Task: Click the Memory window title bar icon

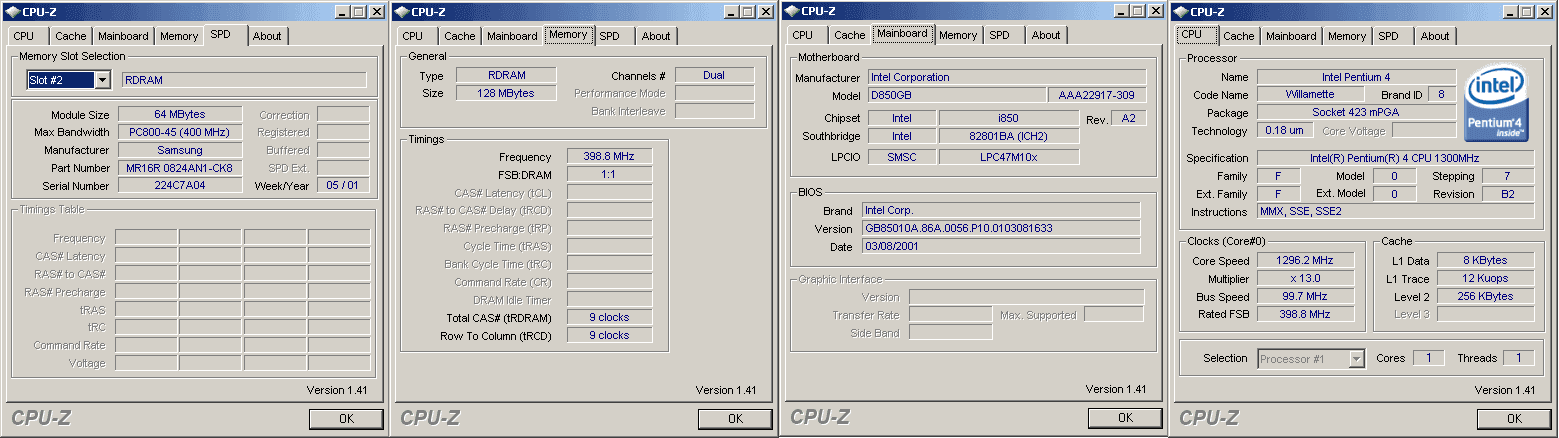Action: point(402,12)
